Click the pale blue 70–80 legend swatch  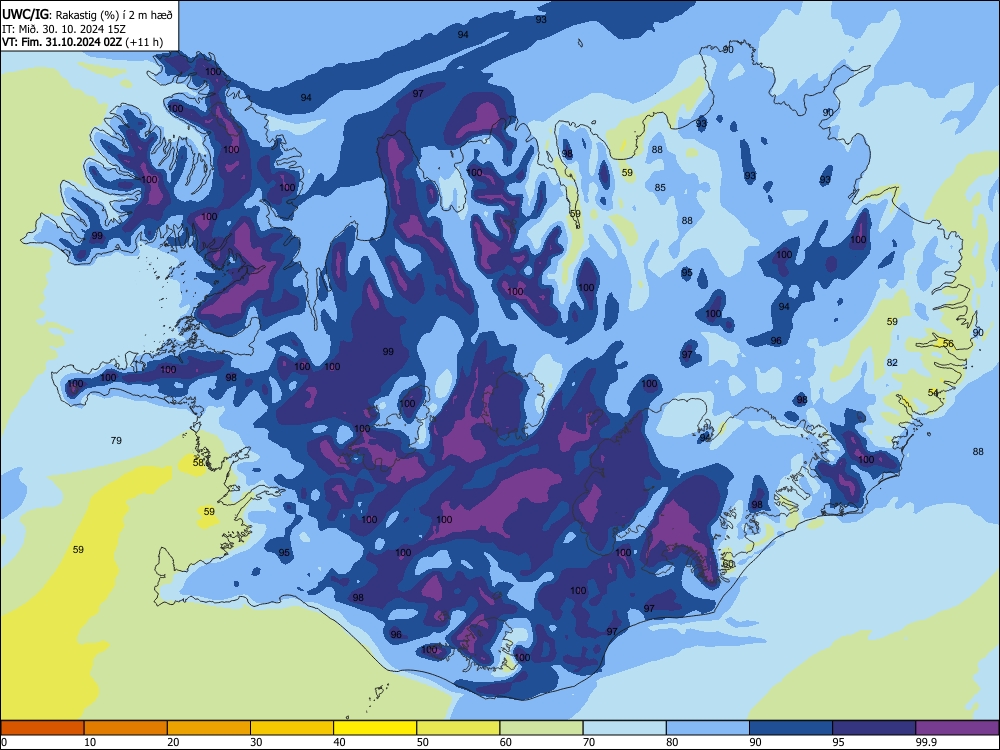click(x=624, y=728)
